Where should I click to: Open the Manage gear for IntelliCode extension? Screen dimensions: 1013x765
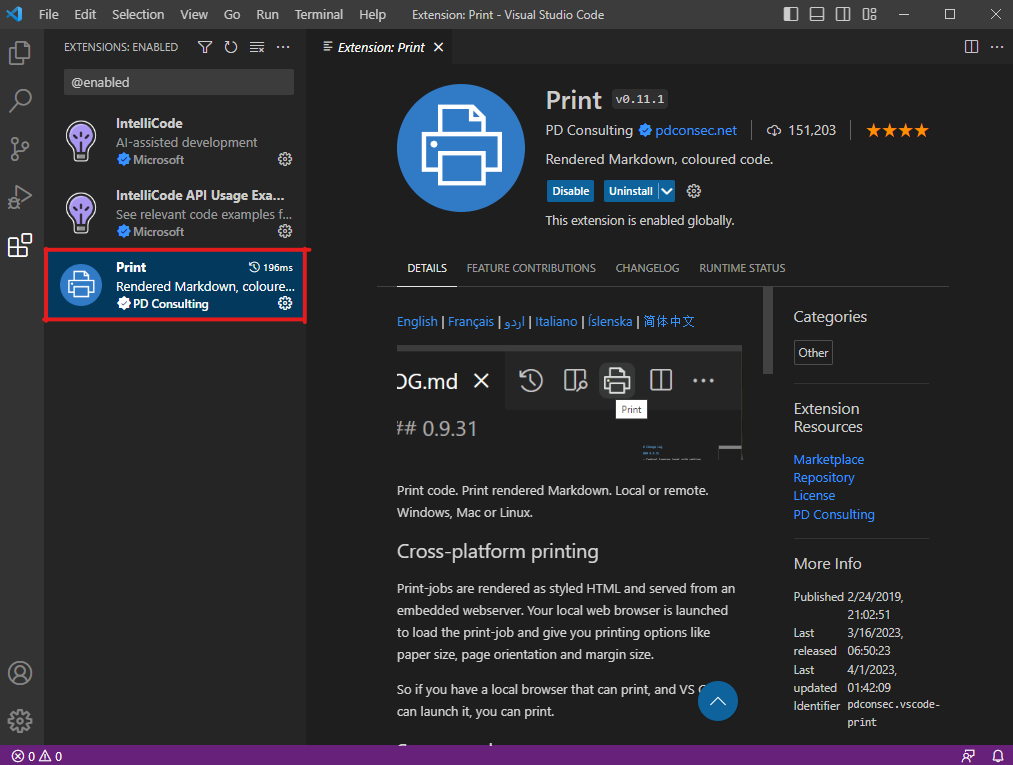(285, 159)
